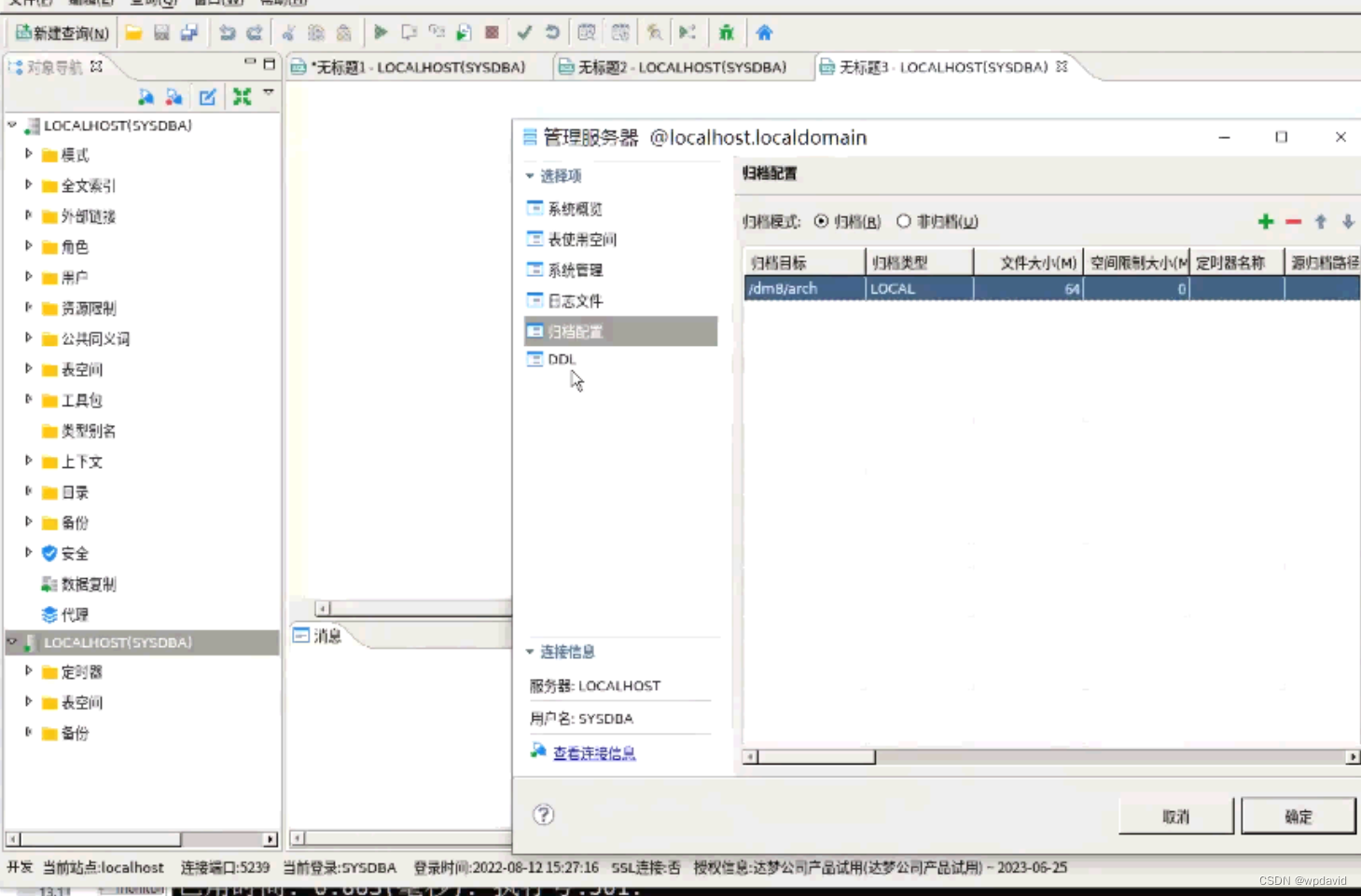Viewport: 1361px width, 896px height.
Task: Click the home icon on the main toolbar
Action: 764,33
